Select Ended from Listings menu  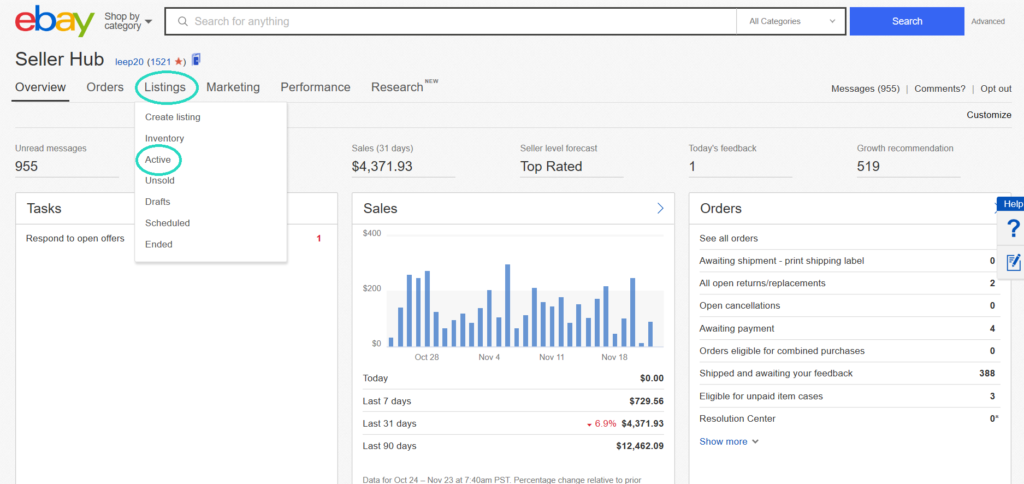point(159,244)
